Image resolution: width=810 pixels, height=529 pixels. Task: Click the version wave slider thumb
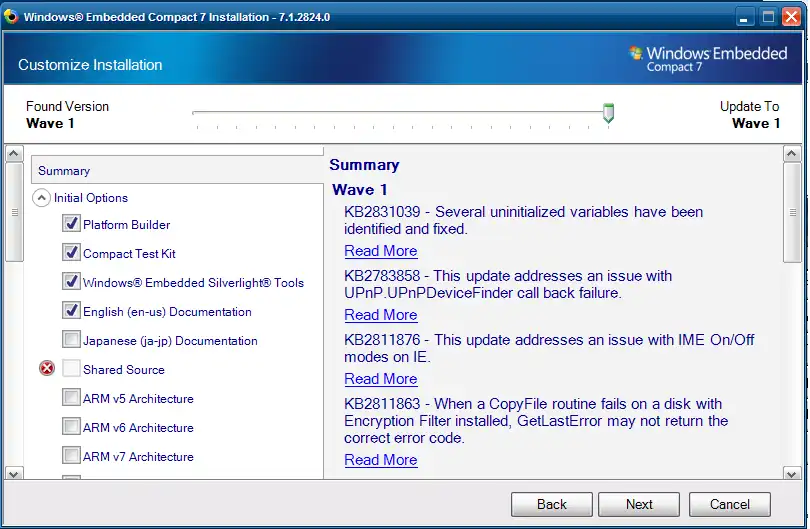(608, 113)
